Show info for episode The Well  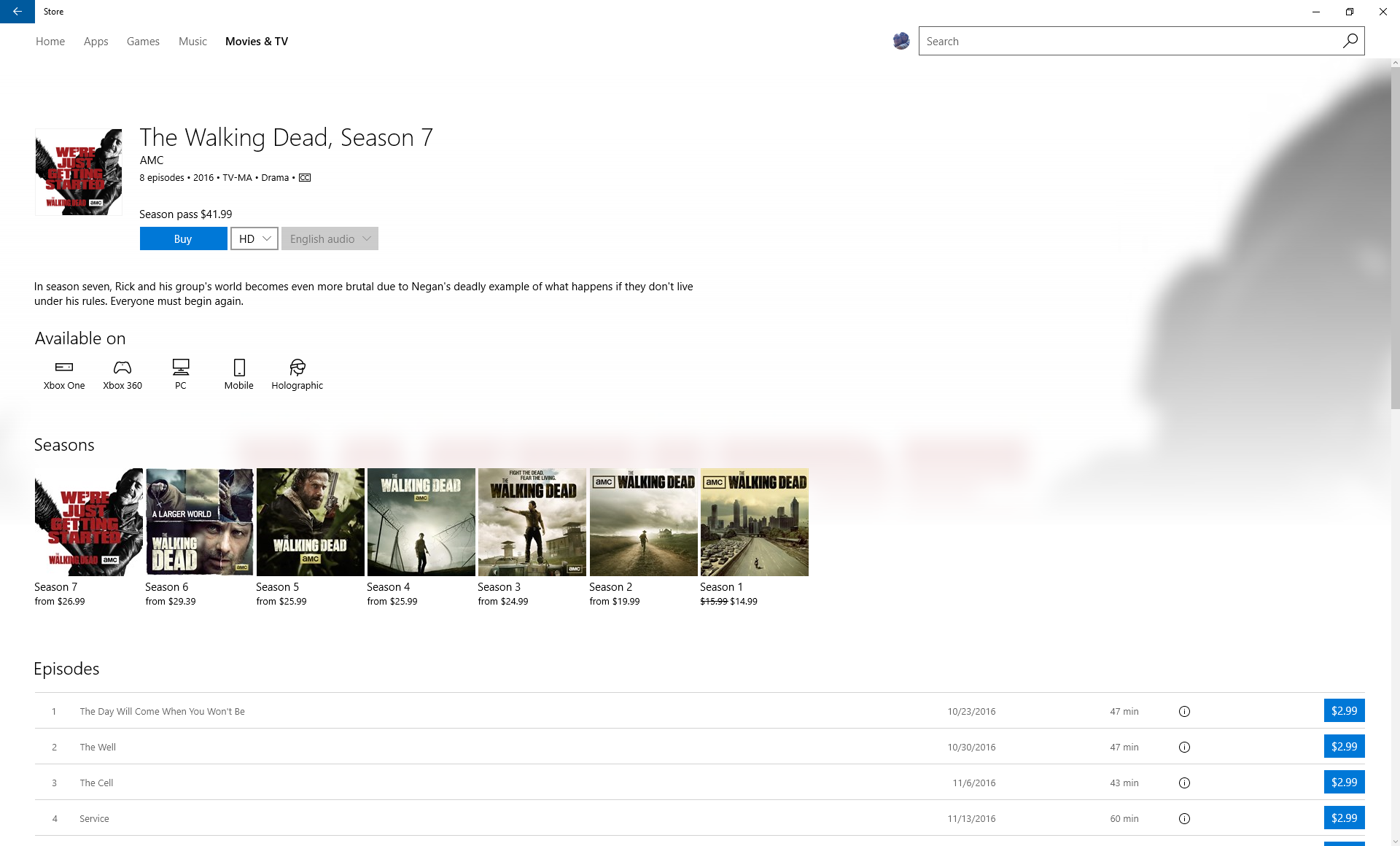coord(1184,747)
